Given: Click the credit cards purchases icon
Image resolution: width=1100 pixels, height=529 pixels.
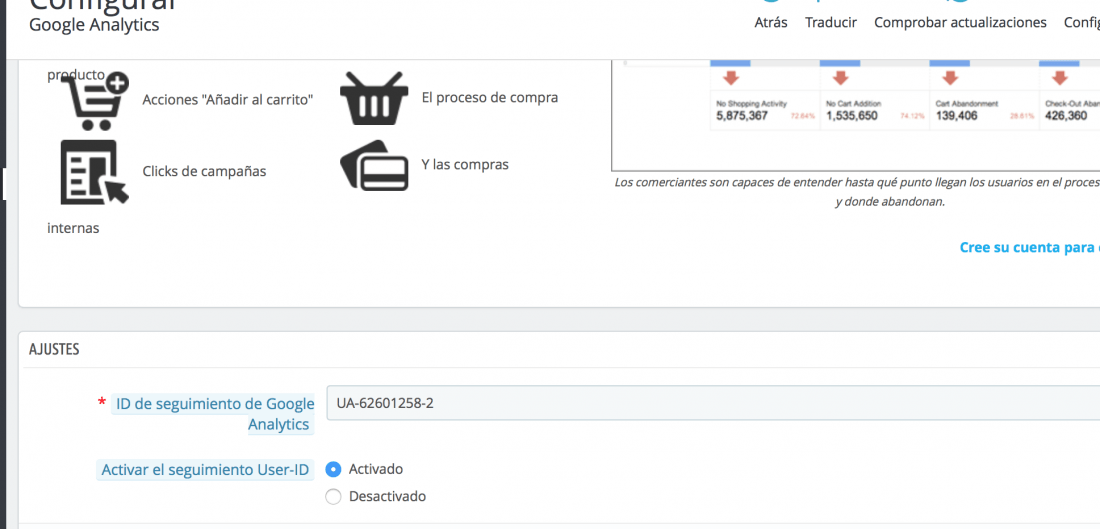Looking at the screenshot, I should pos(374,166).
